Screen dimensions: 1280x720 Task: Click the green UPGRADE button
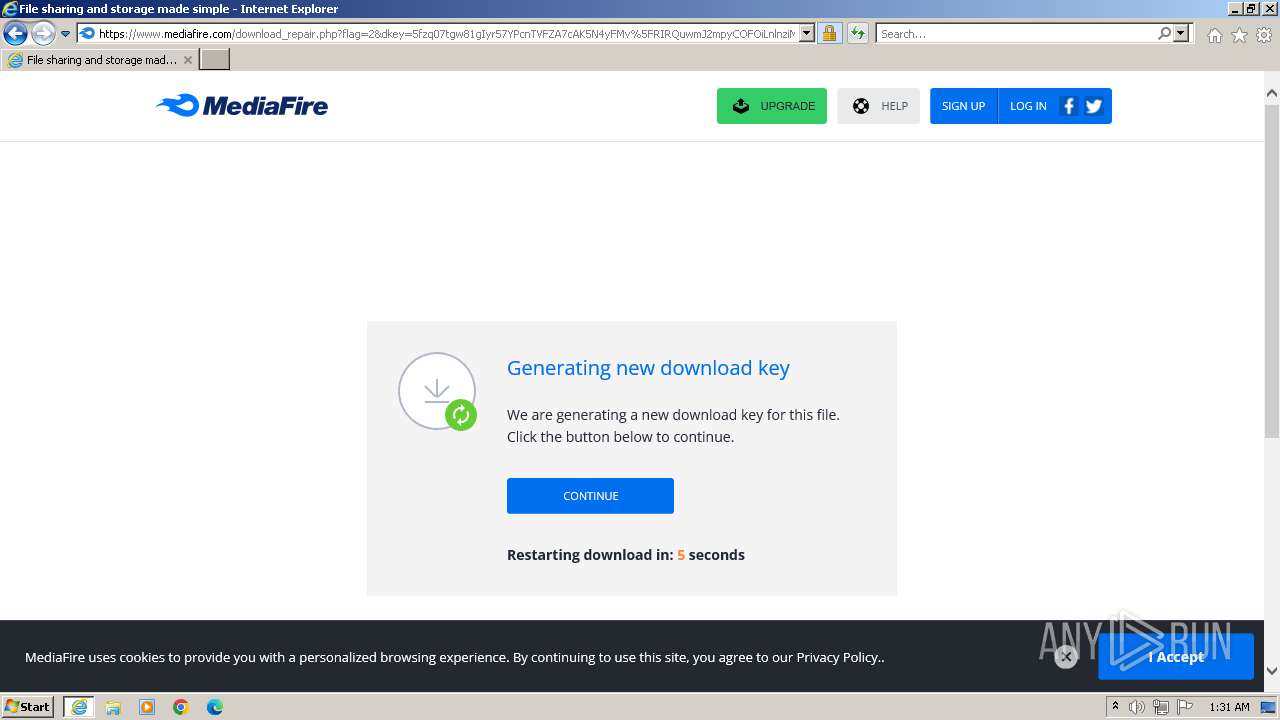(772, 106)
